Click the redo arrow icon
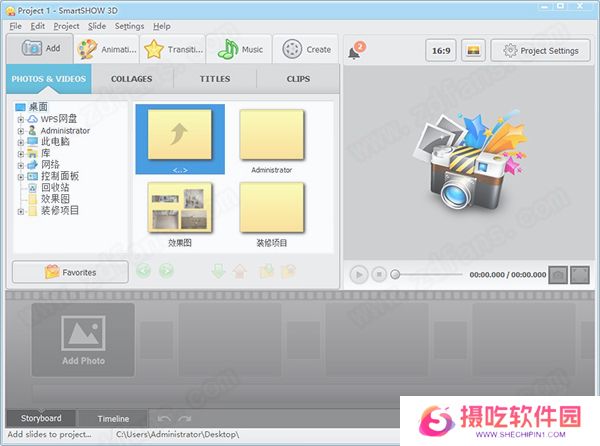This screenshot has width=600, height=446. [184, 419]
